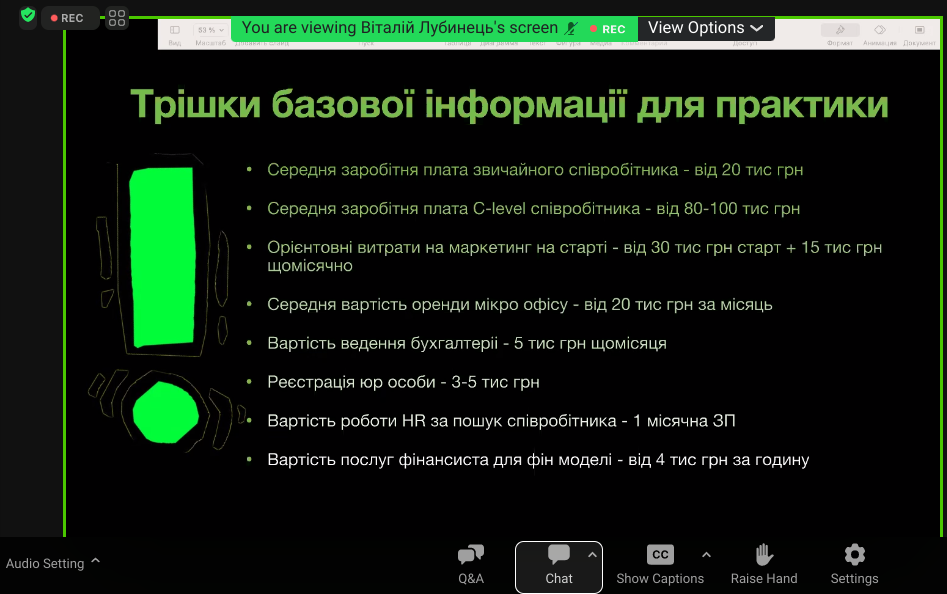This screenshot has height=594, width=947.
Task: Click the REC recording indicator top-left
Action: pyautogui.click(x=69, y=18)
